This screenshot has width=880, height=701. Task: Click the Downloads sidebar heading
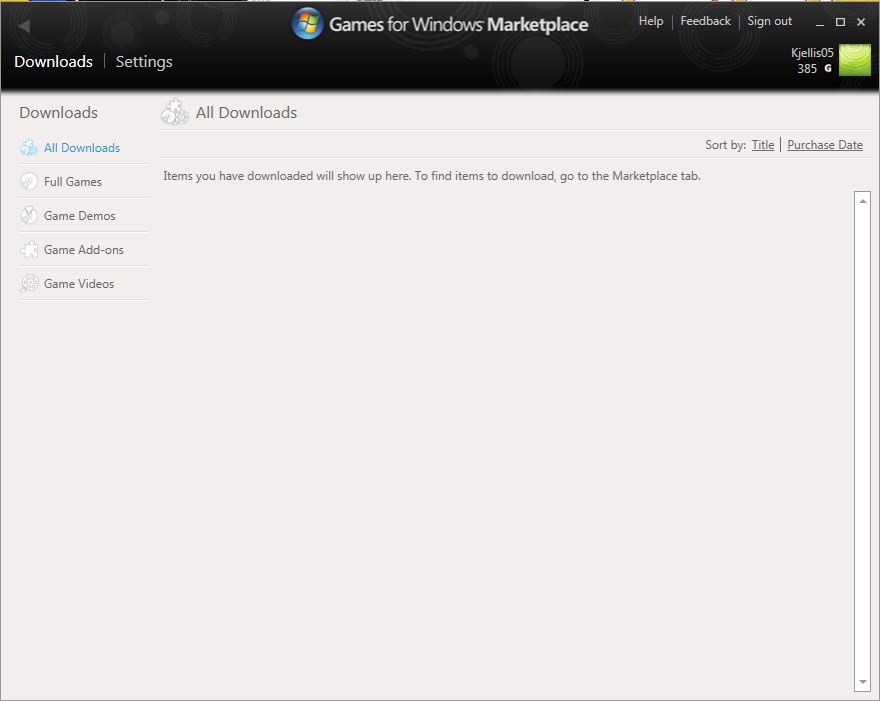(58, 112)
